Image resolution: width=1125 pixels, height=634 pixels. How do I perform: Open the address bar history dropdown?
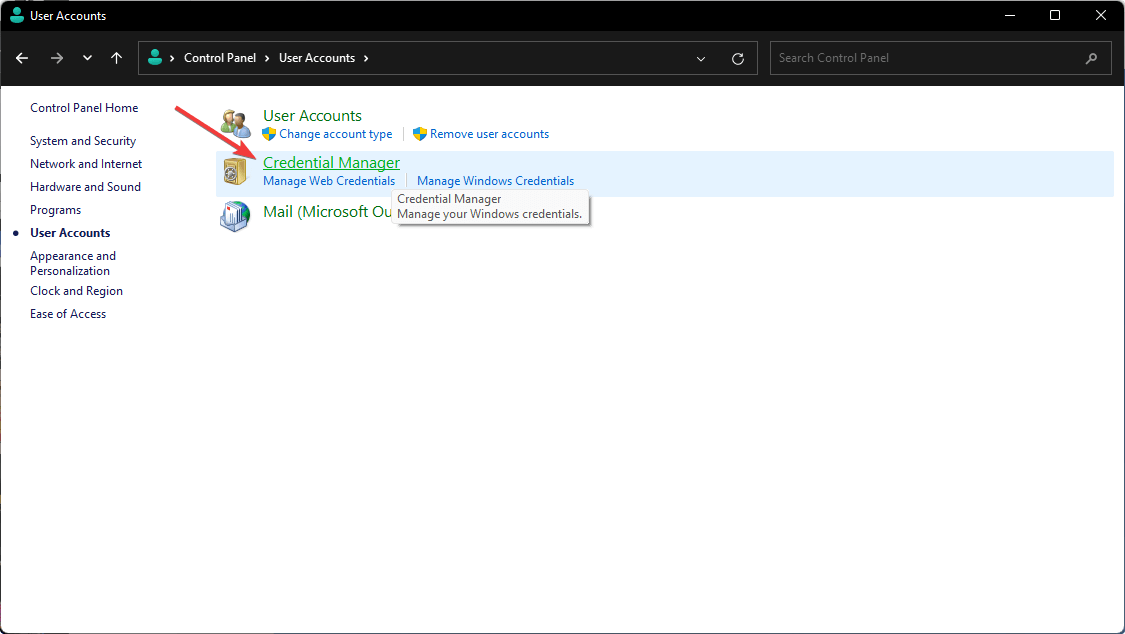701,59
